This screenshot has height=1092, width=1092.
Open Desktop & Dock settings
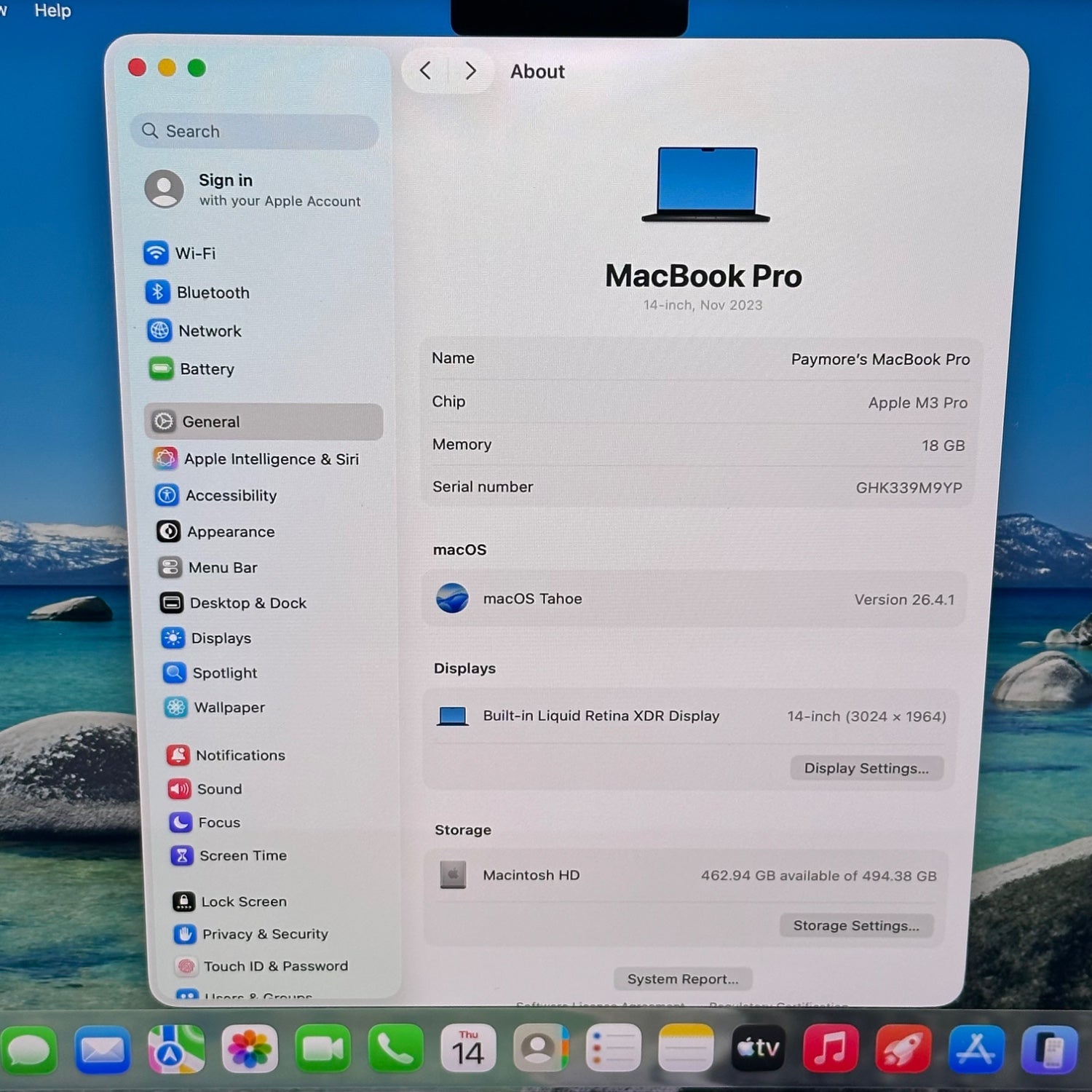(233, 603)
